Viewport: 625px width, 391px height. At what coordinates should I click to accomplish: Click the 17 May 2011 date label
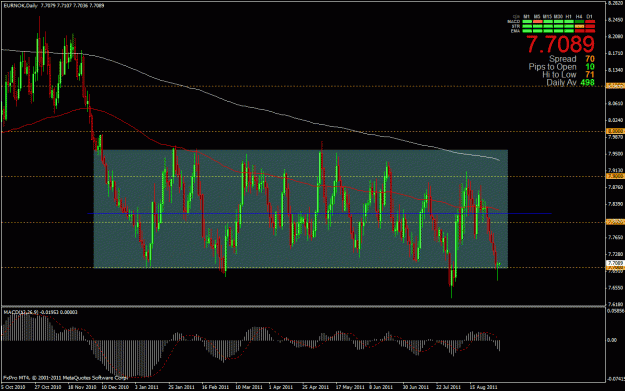350,387
